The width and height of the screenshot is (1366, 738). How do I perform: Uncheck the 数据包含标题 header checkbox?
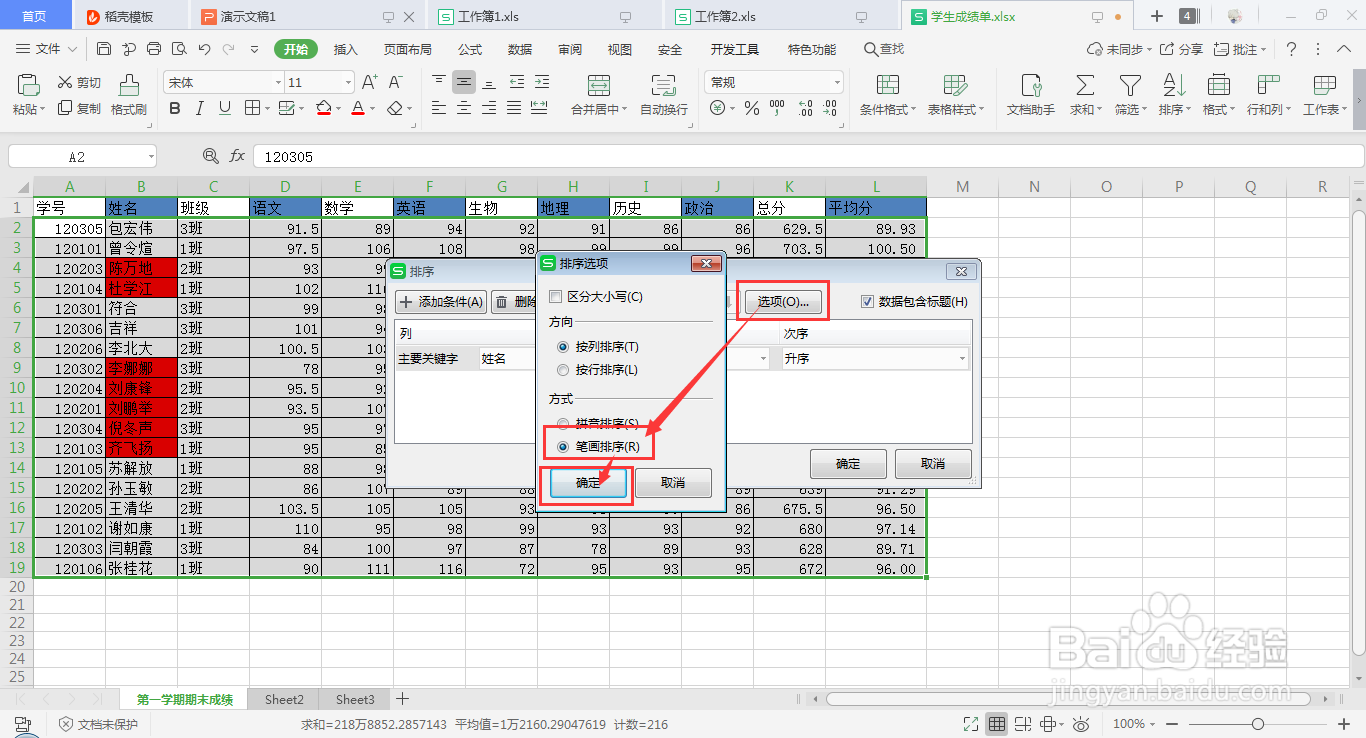click(x=865, y=303)
